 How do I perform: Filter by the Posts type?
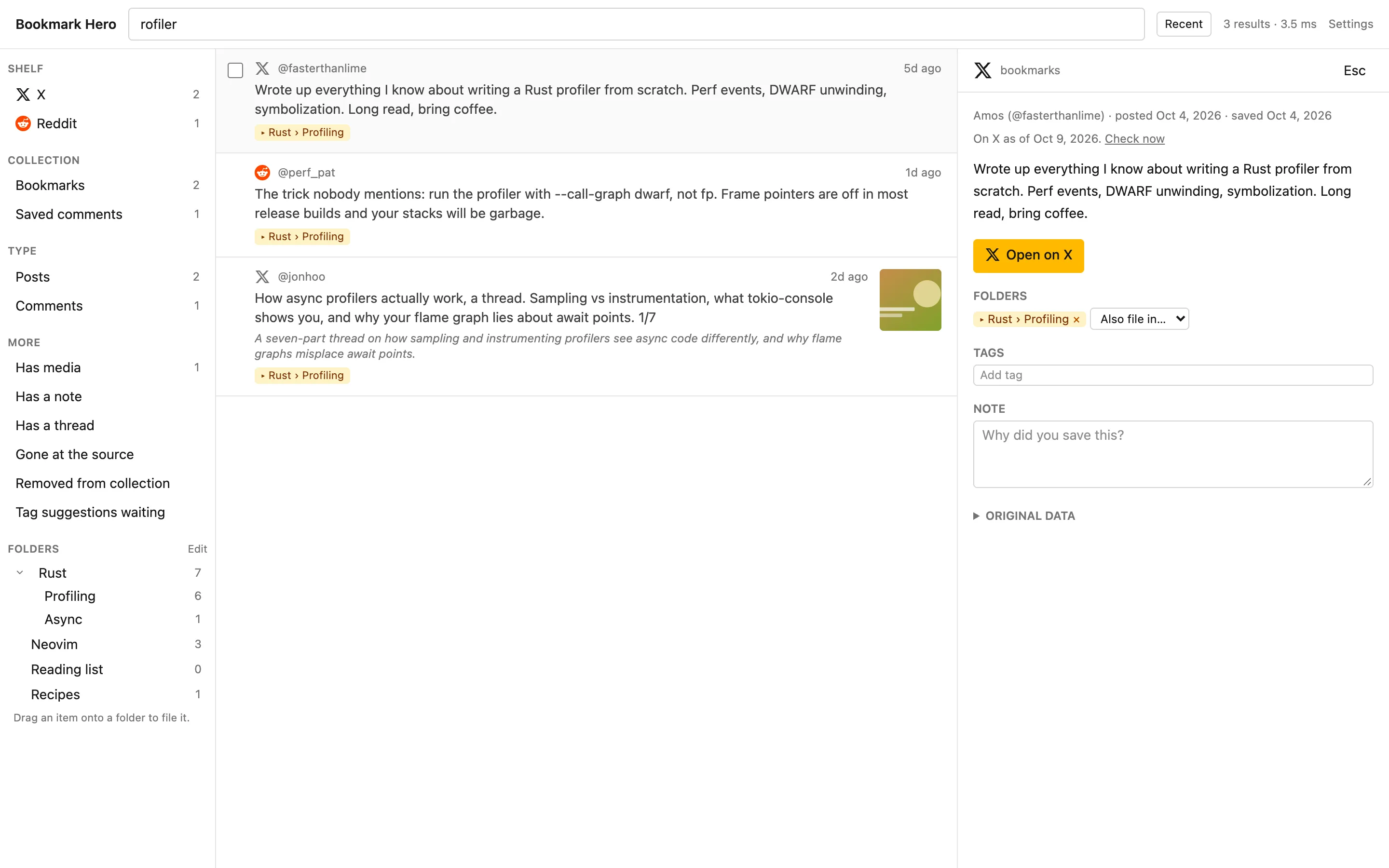(x=108, y=277)
